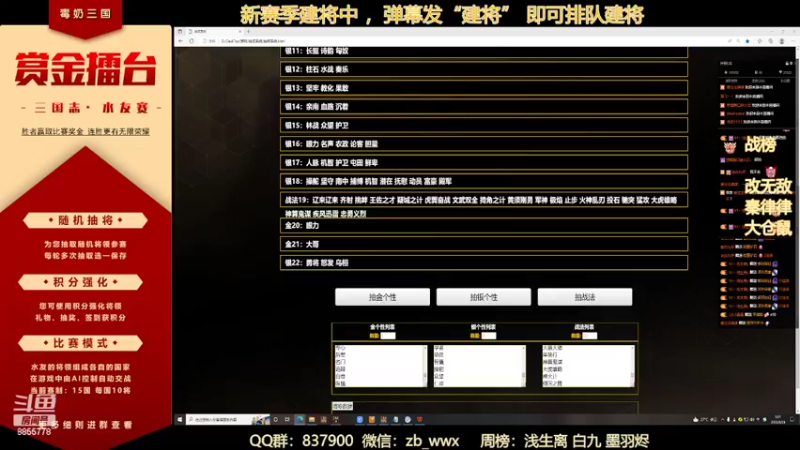The width and height of the screenshot is (800, 450).
Task: Click the 抽银个性 draw button
Action: [484, 297]
